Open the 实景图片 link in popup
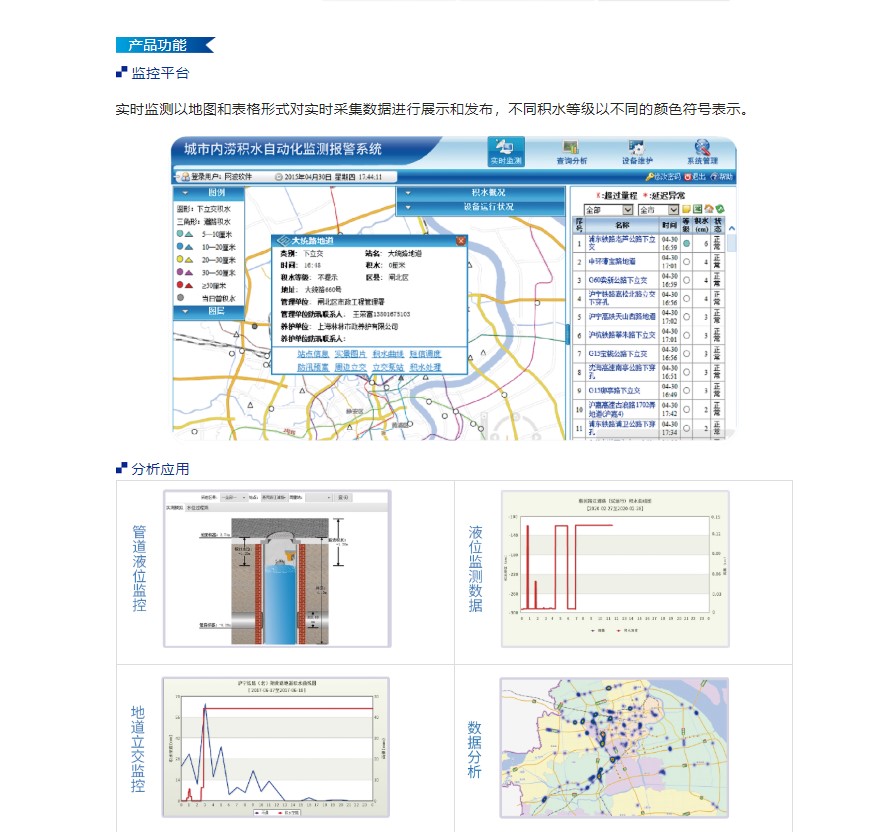The width and height of the screenshot is (894, 832). coord(350,354)
